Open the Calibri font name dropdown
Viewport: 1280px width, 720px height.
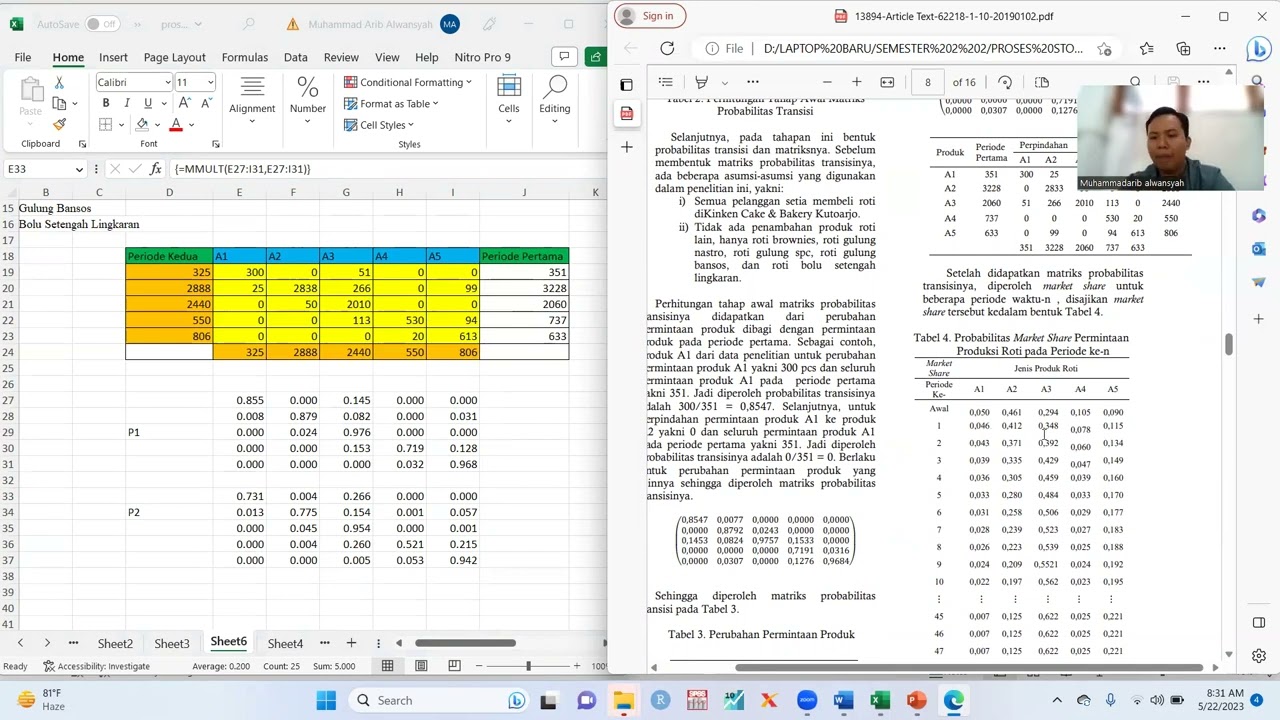166,83
